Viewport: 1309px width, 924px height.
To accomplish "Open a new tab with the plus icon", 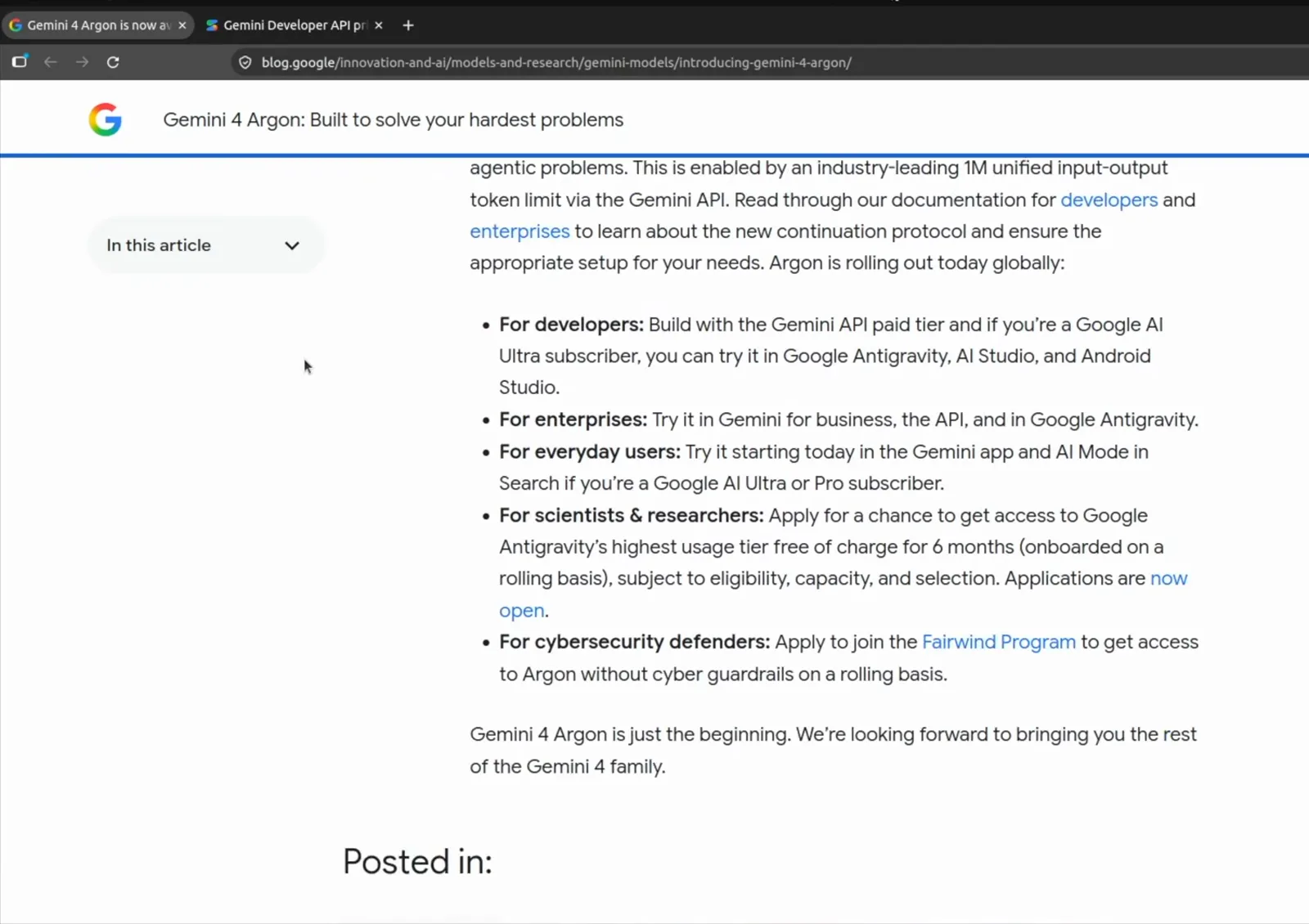I will (408, 25).
